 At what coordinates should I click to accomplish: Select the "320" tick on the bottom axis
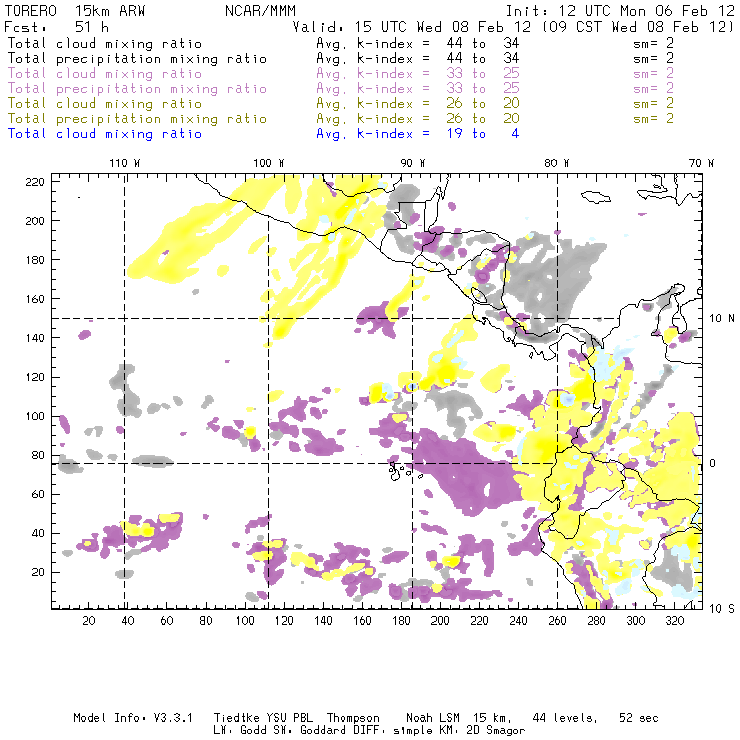pos(674,621)
